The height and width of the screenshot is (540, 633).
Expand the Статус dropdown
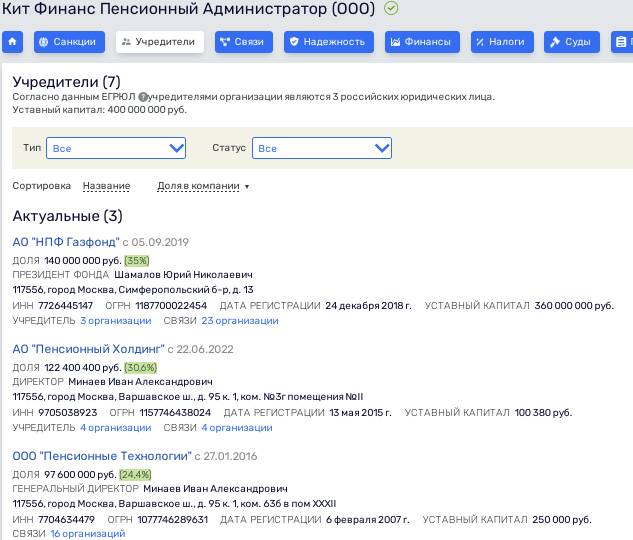[x=322, y=148]
